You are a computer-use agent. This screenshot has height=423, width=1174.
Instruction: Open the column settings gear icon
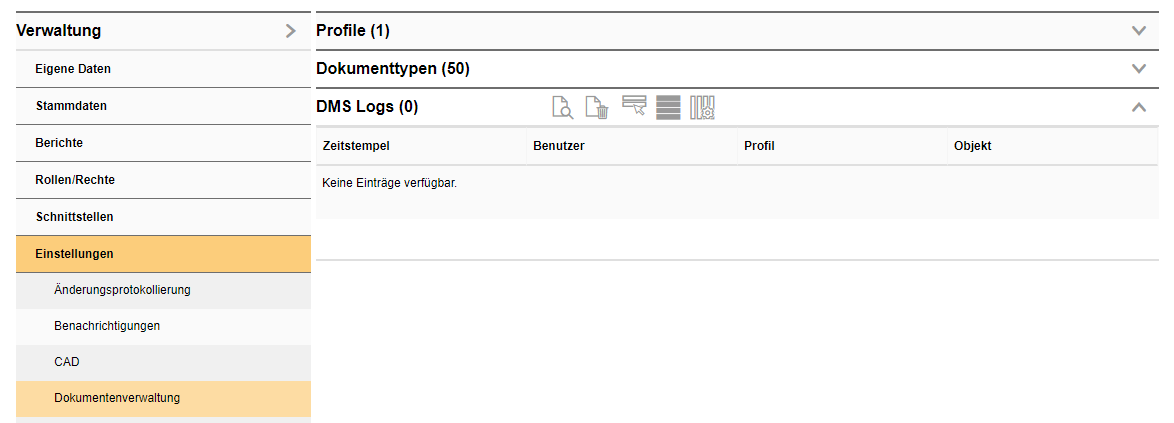pos(703,107)
